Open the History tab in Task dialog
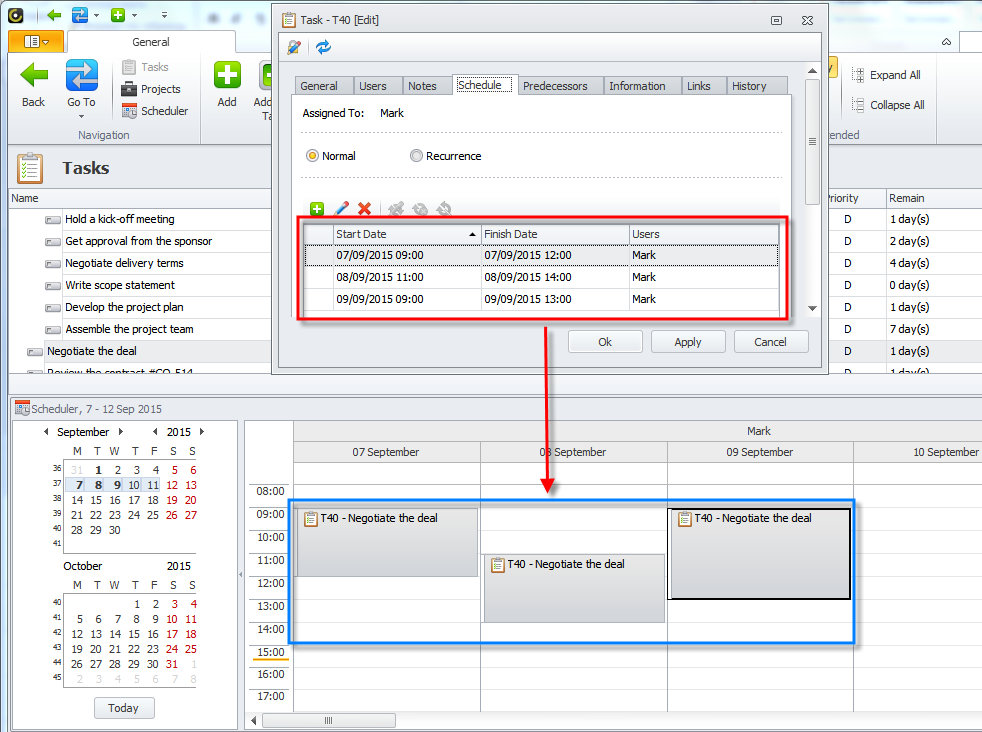982x732 pixels. coord(748,86)
